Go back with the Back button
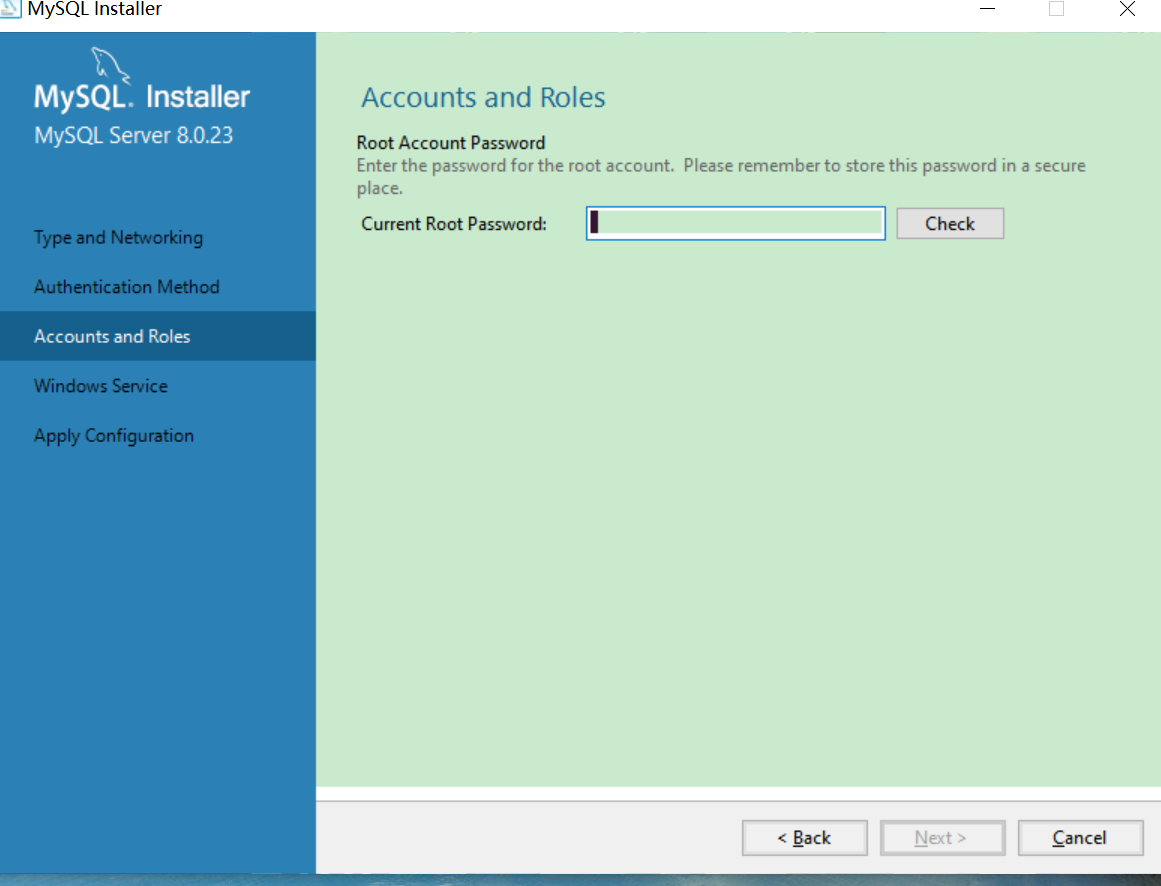This screenshot has width=1161, height=886. click(x=804, y=838)
